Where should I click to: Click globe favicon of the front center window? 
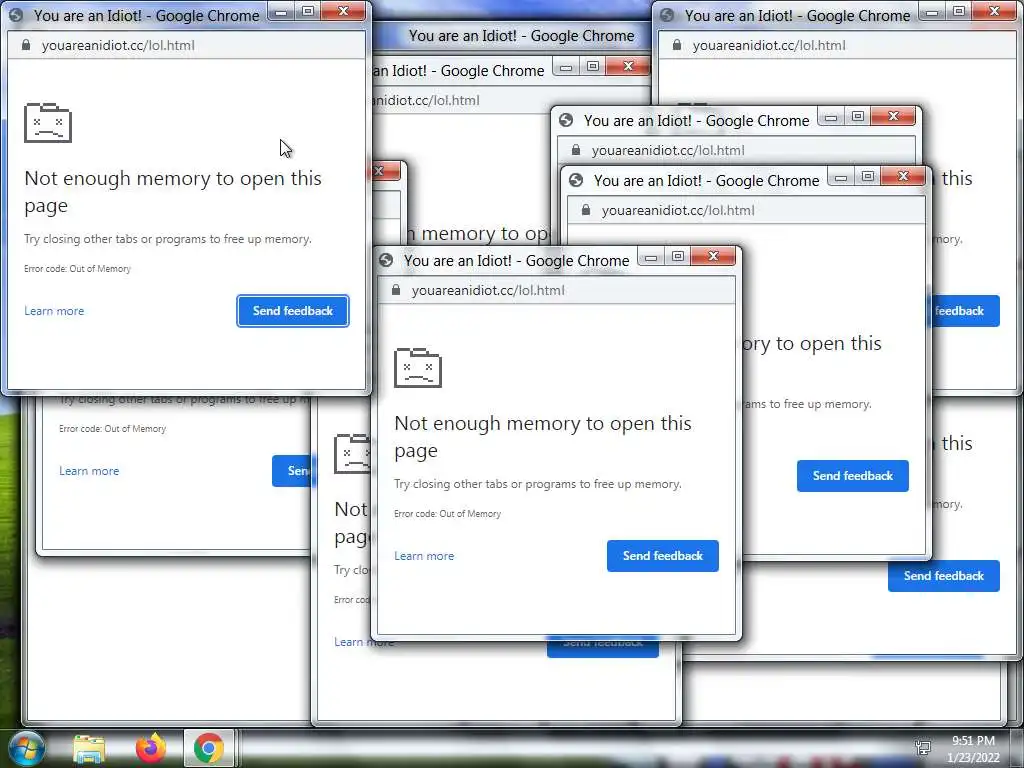[386, 261]
